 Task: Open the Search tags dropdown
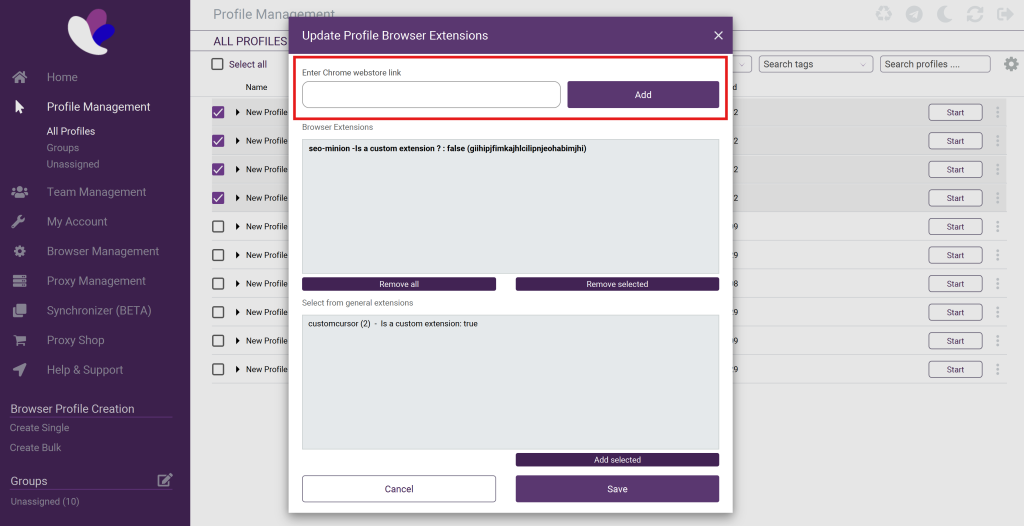point(816,64)
